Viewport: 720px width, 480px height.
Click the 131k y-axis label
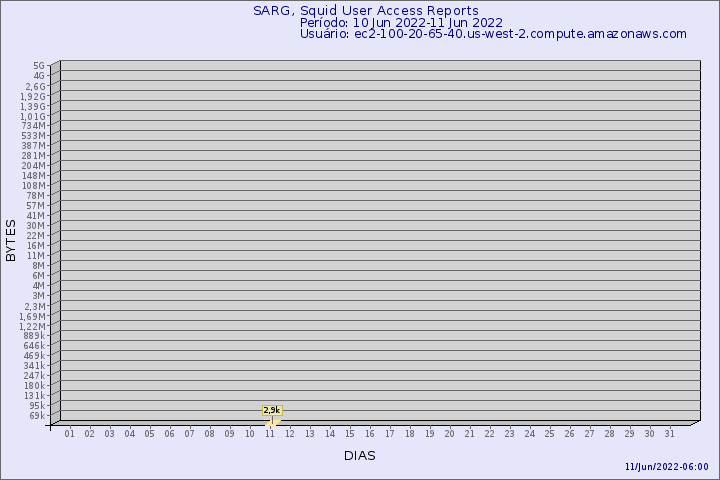tap(34, 395)
